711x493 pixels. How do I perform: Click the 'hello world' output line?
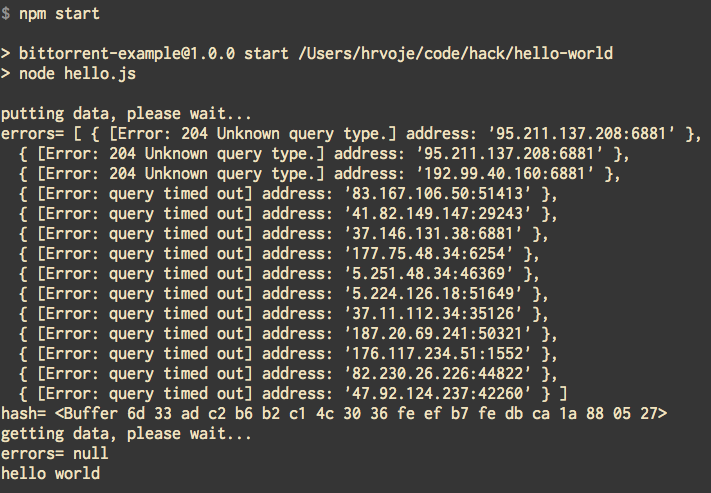[x=50, y=473]
